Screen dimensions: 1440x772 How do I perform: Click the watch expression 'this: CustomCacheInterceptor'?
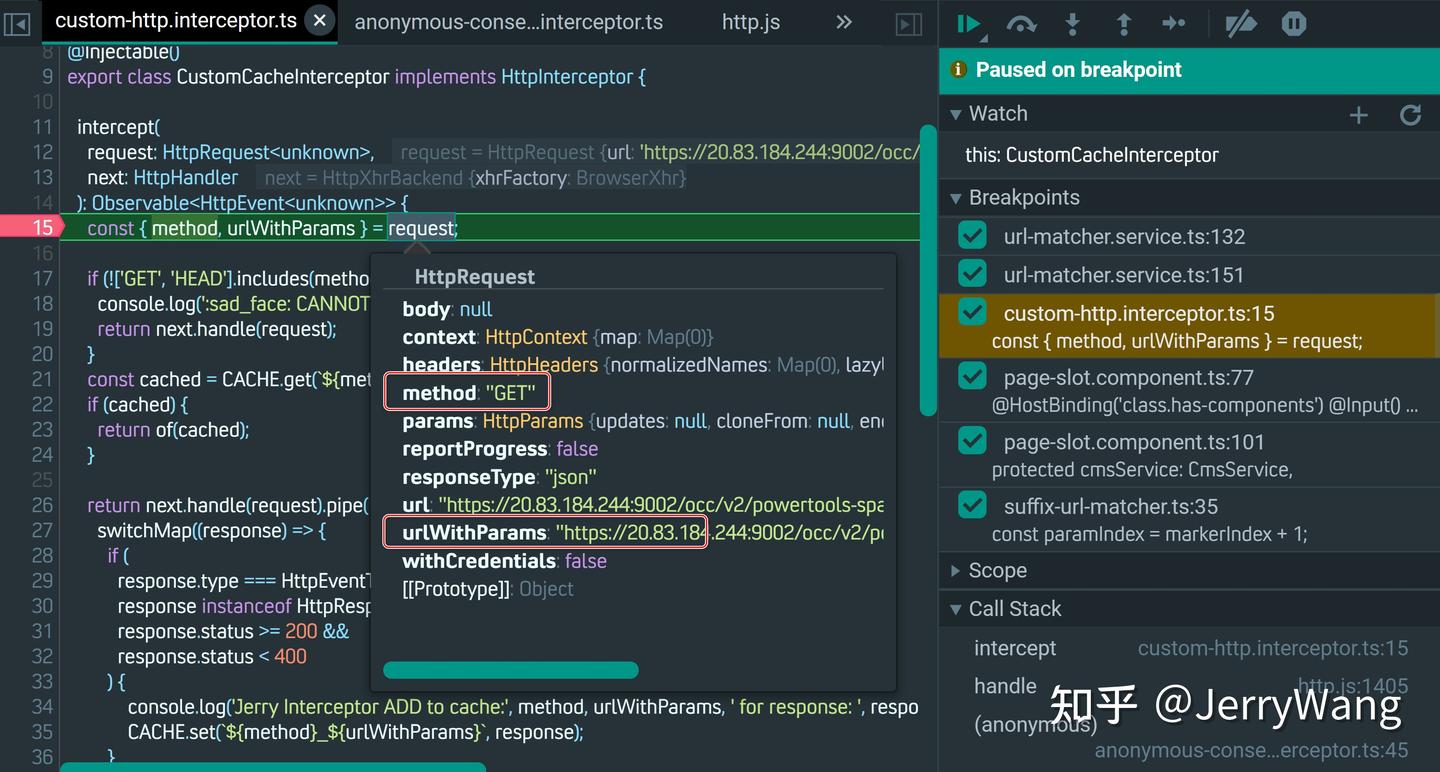pyautogui.click(x=1092, y=155)
